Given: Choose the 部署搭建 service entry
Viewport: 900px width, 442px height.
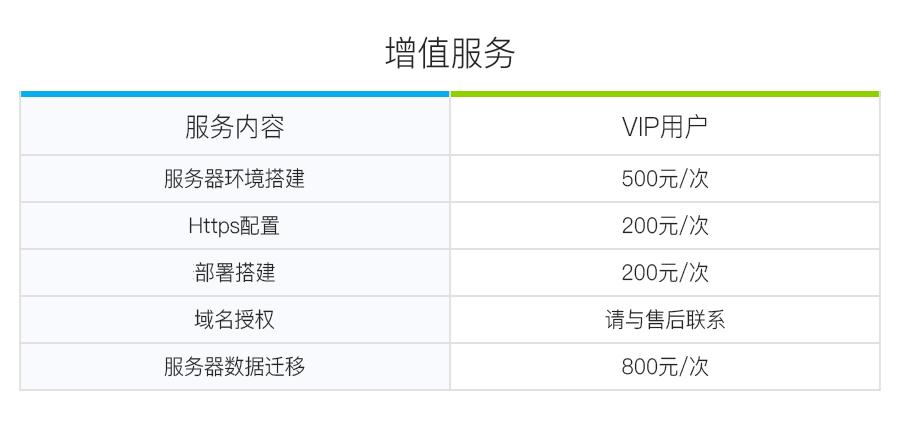Looking at the screenshot, I should coord(235,273).
